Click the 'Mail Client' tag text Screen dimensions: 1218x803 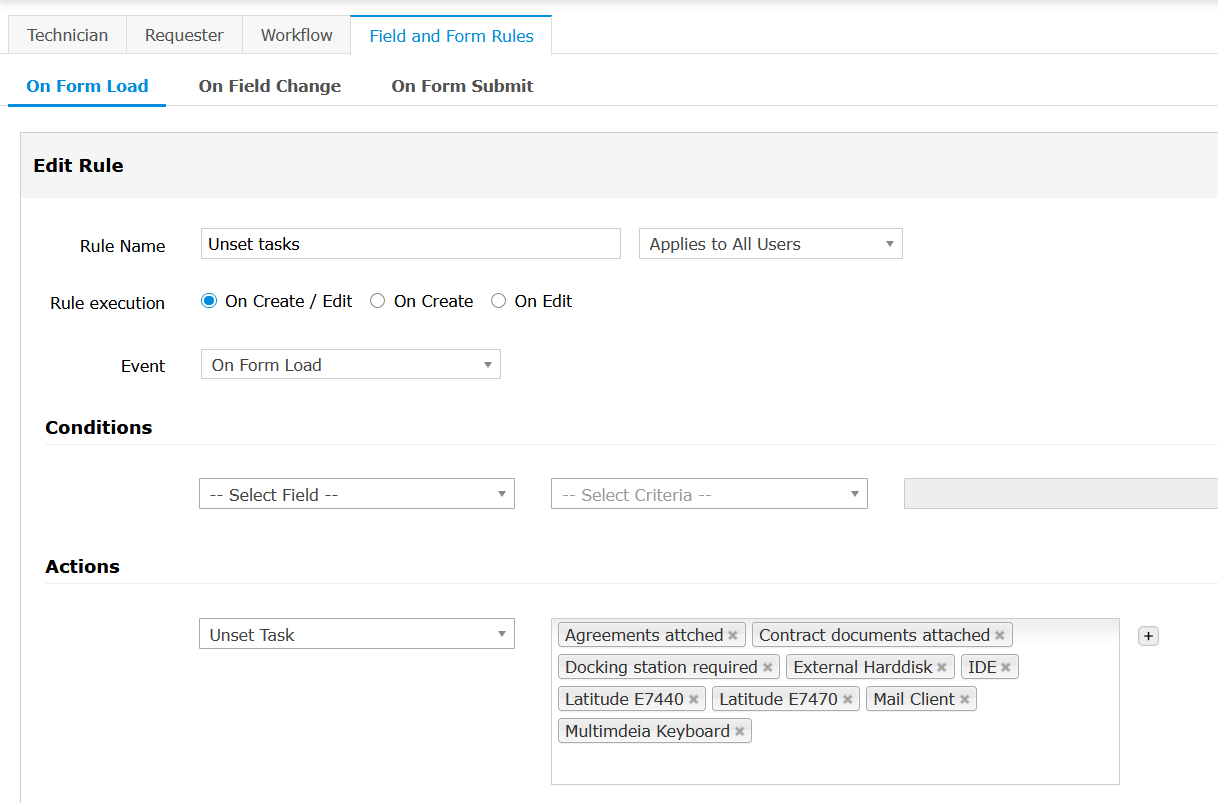[x=914, y=700]
